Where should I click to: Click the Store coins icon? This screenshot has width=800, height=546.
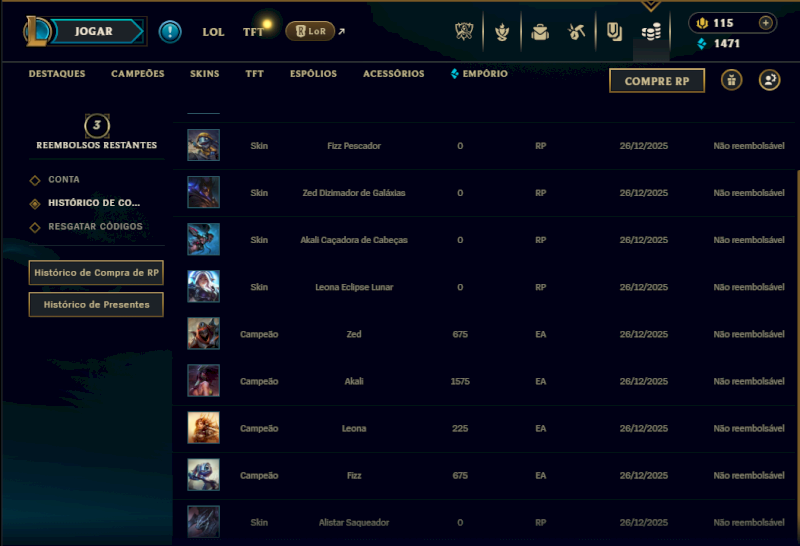(x=651, y=32)
